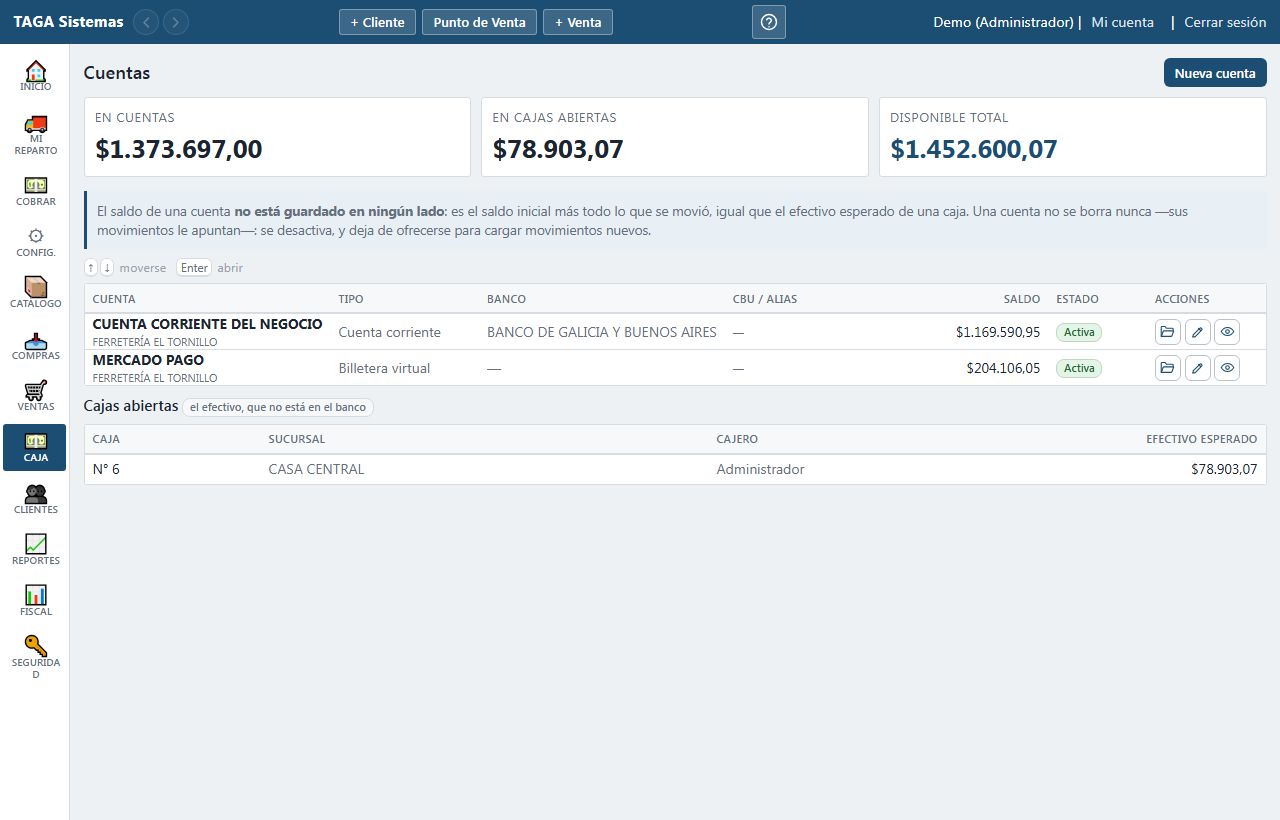Edit Cuenta Corriente del Negocio with pencil icon

[1197, 332]
